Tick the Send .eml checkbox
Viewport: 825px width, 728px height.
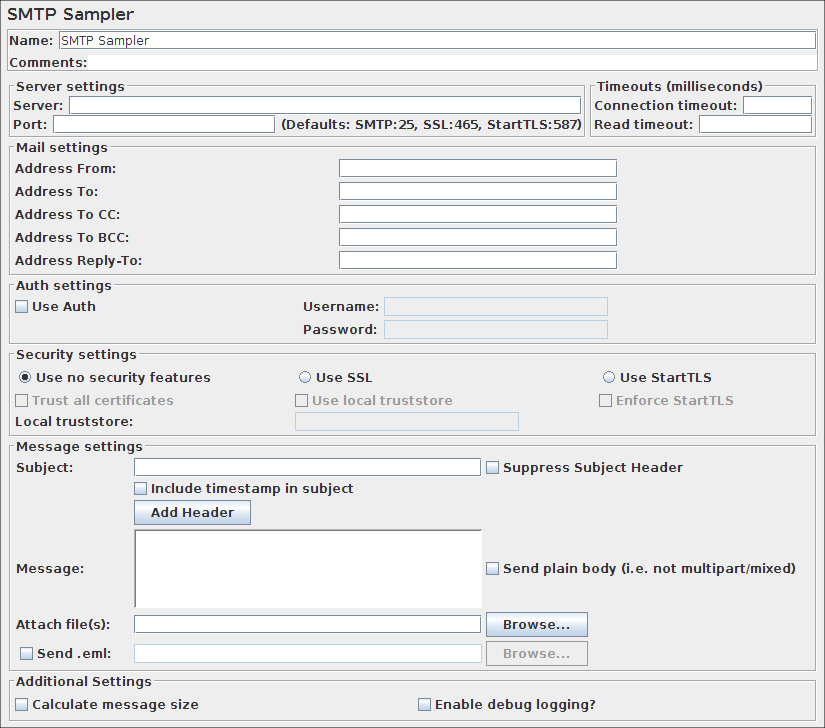point(27,654)
